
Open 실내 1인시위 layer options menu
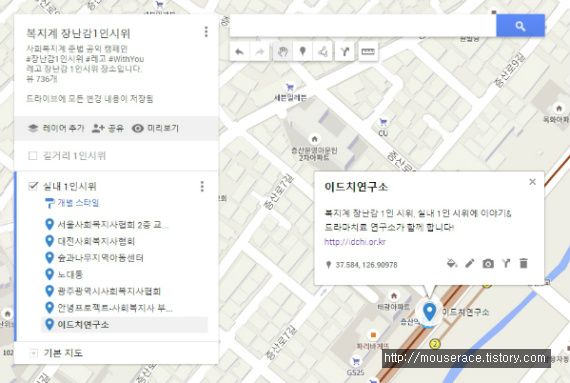coord(202,186)
